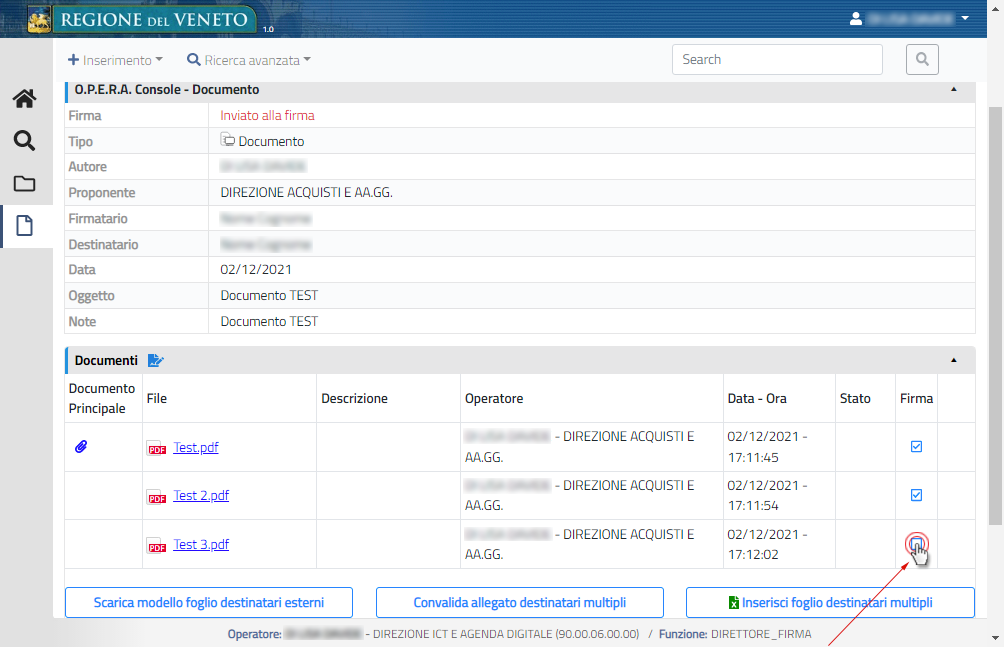Open the Test 3.pdf link

click(201, 544)
